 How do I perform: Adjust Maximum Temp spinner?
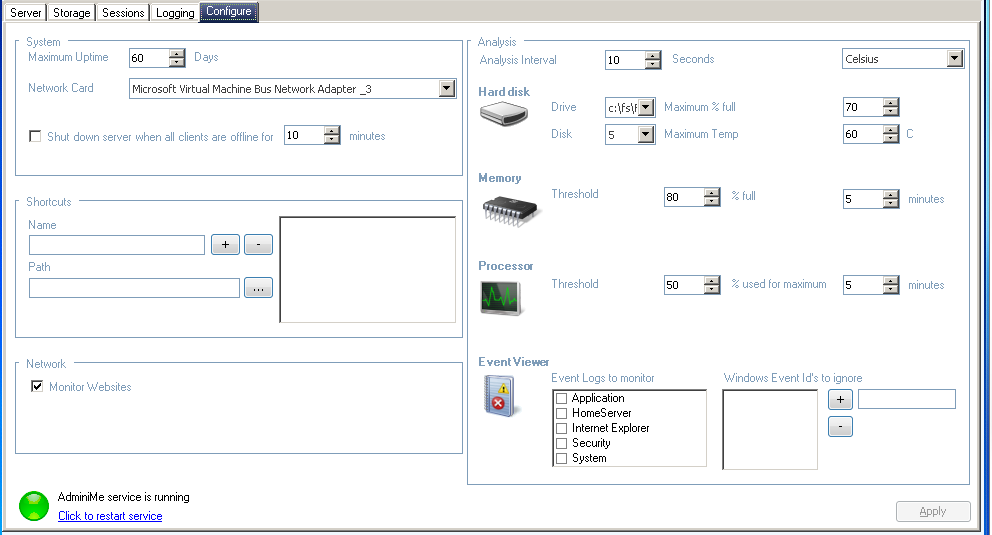[891, 134]
